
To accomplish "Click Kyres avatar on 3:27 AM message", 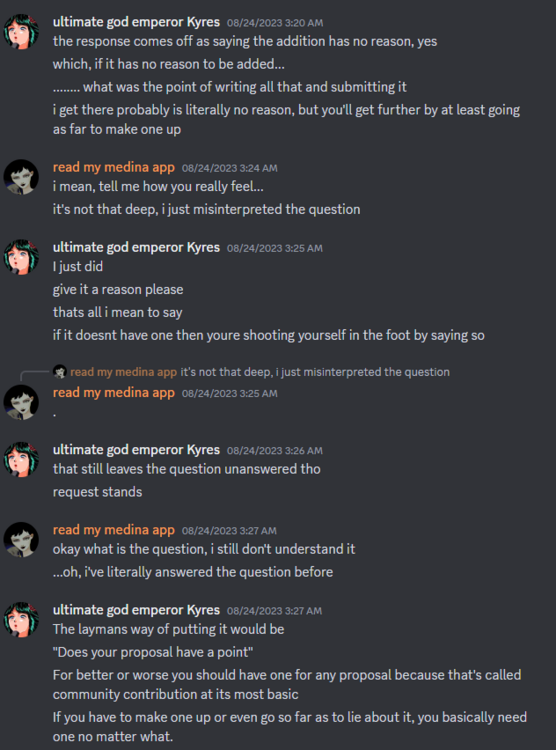I will point(21,619).
